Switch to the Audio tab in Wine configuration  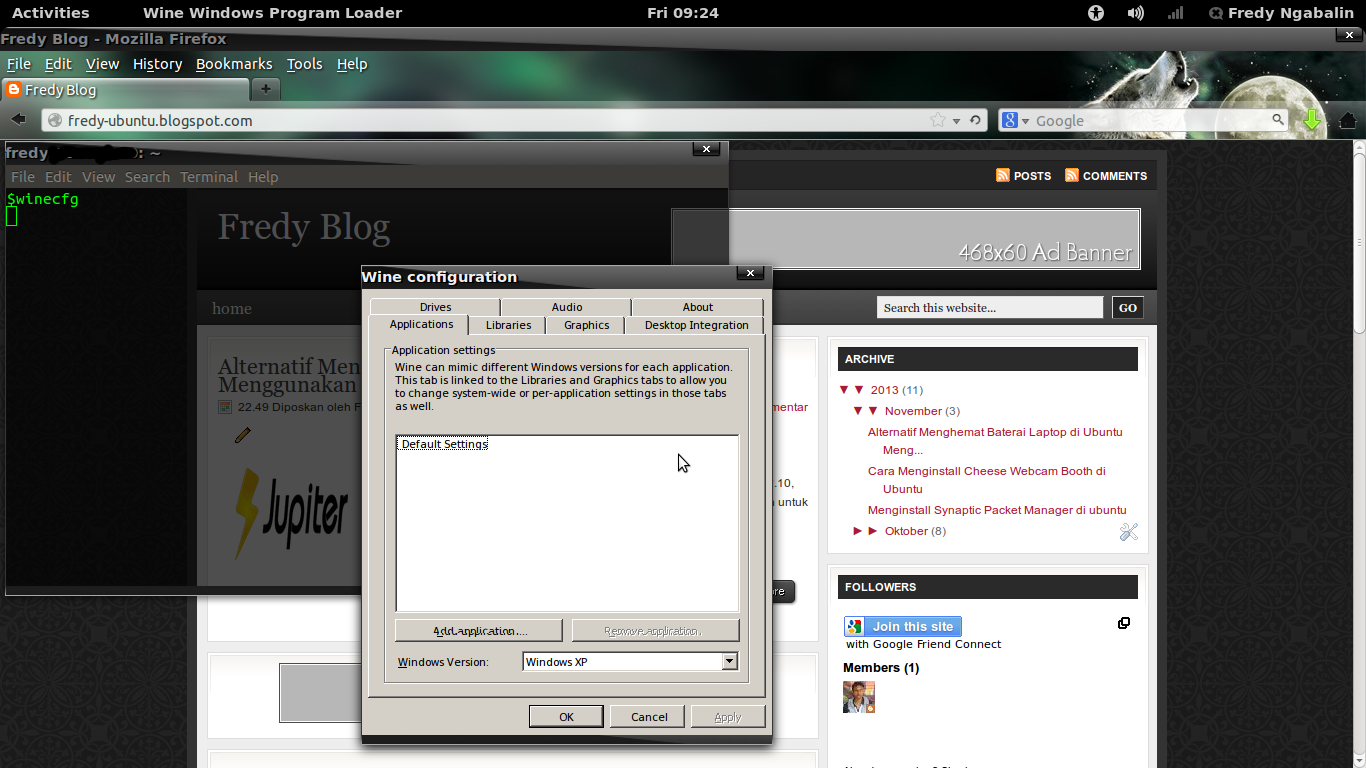566,307
